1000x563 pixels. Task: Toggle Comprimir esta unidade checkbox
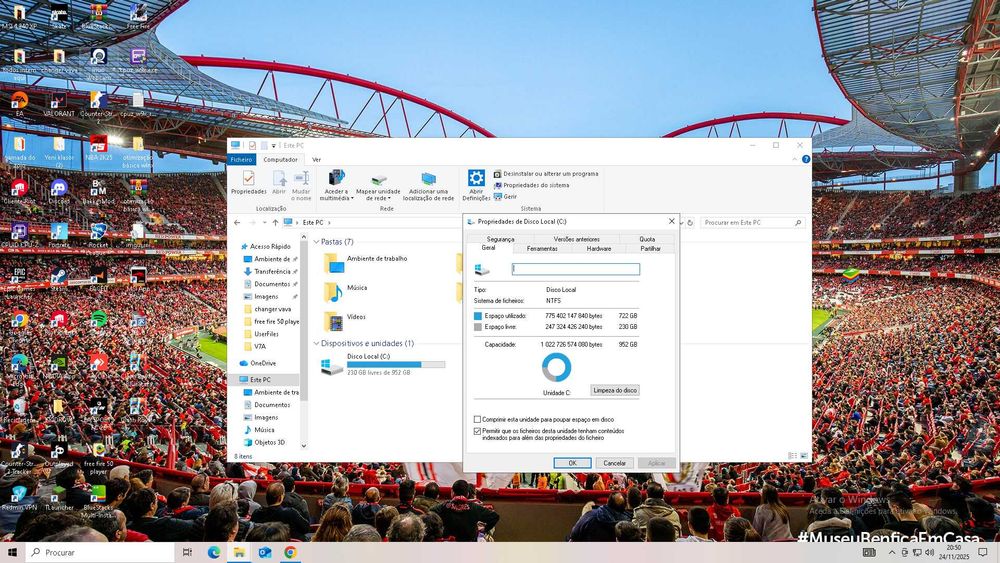[x=477, y=420]
